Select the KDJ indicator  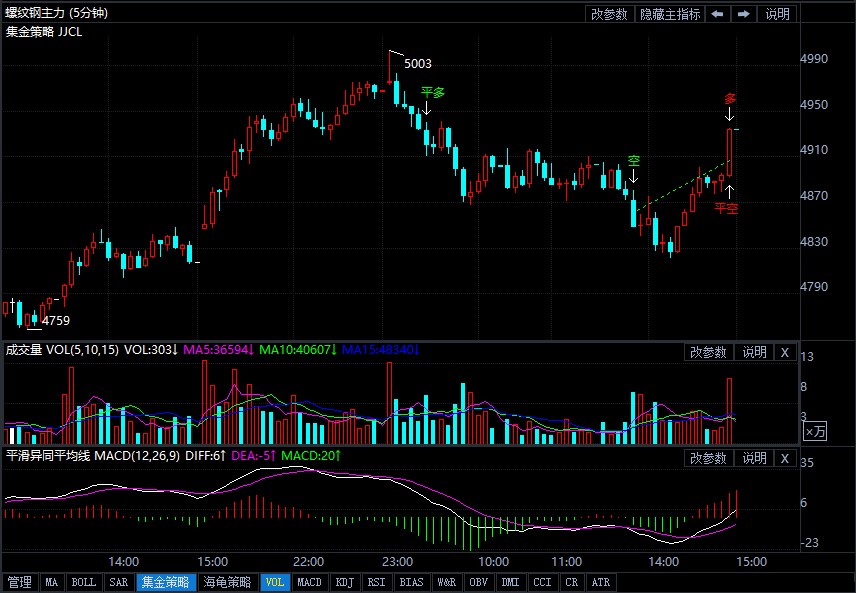pos(343,581)
